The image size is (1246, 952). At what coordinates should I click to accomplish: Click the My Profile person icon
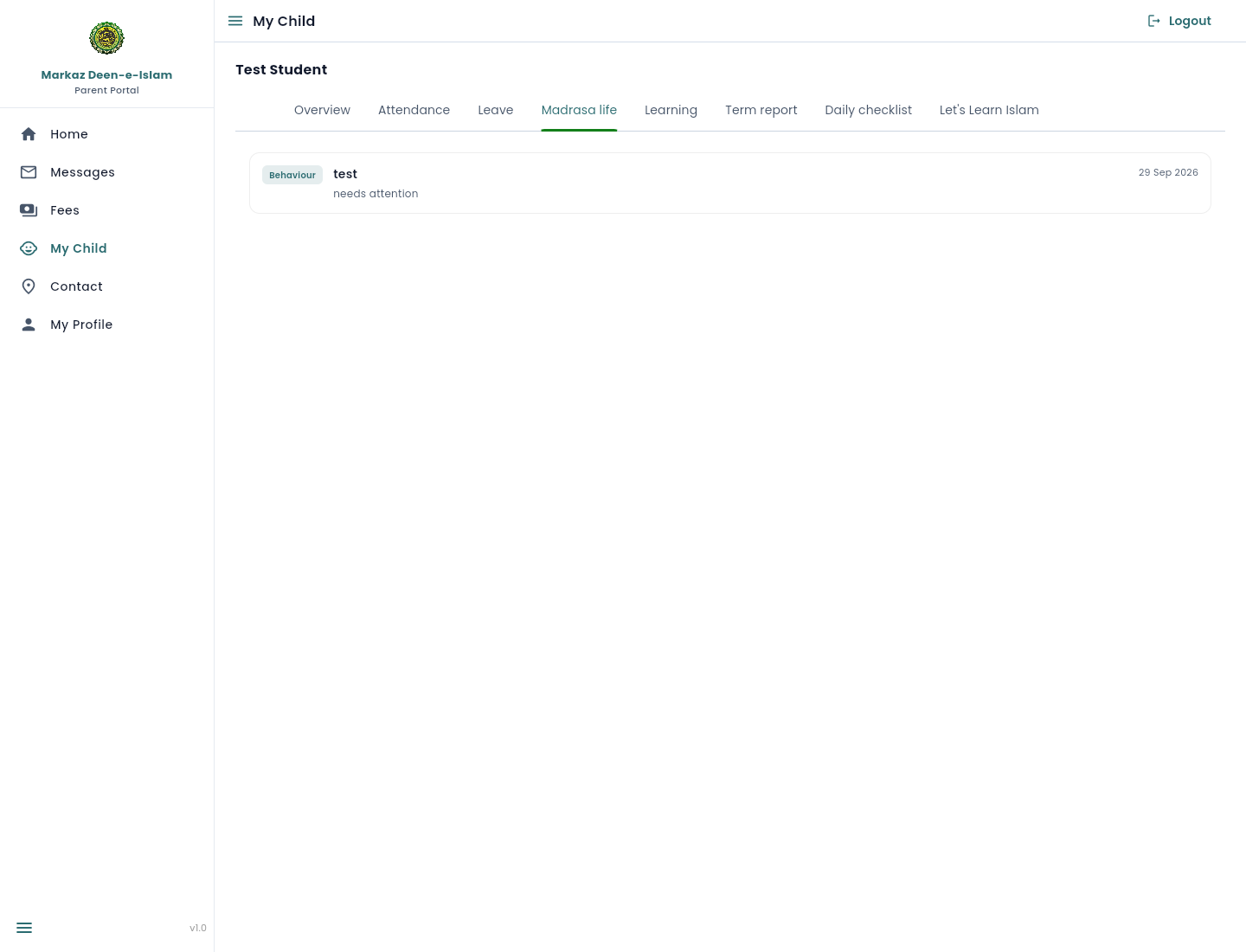pyautogui.click(x=29, y=325)
